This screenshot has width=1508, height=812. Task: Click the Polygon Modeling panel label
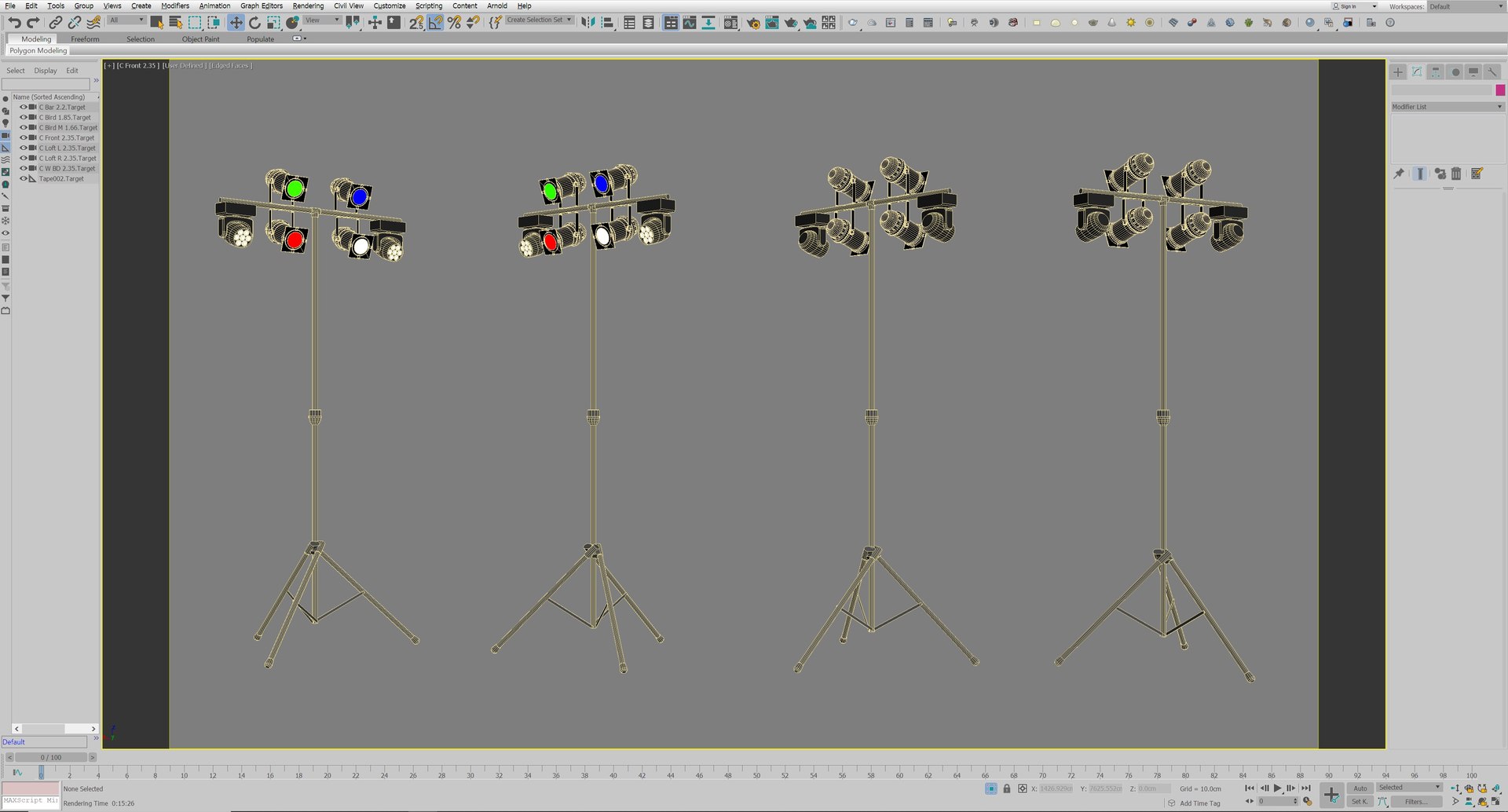(x=38, y=50)
